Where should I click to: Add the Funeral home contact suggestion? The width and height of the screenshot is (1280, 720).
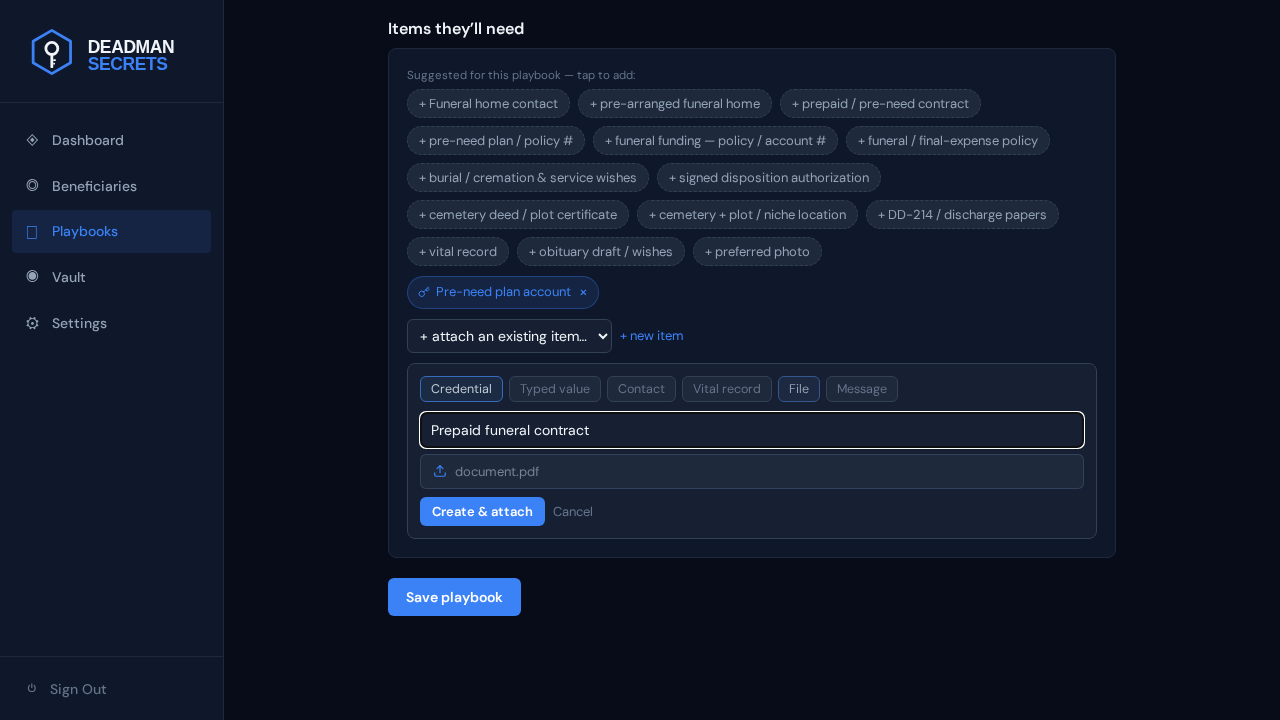(488, 103)
